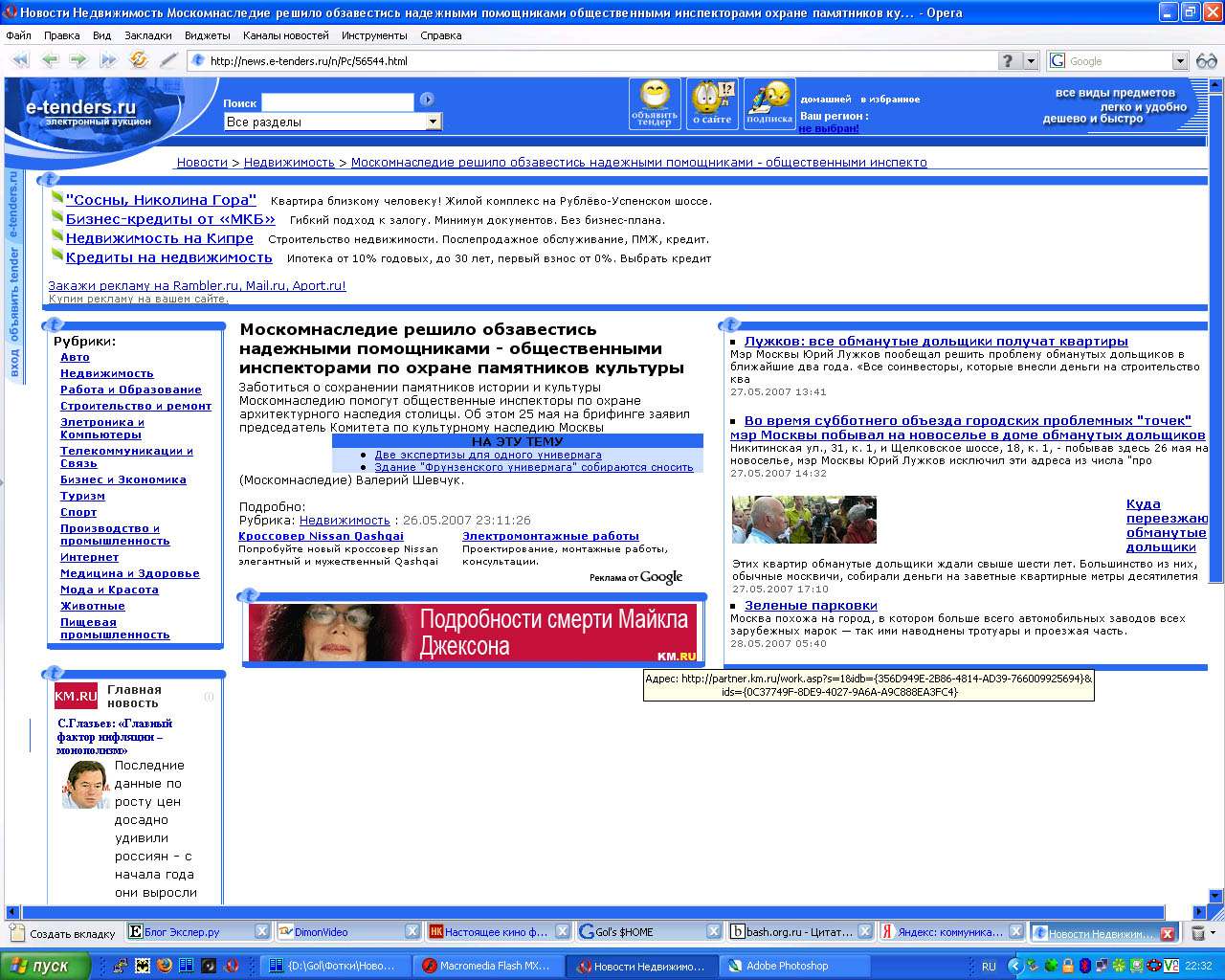The width and height of the screenshot is (1225, 980).
Task: Close the DimonVideo tab
Action: (412, 931)
